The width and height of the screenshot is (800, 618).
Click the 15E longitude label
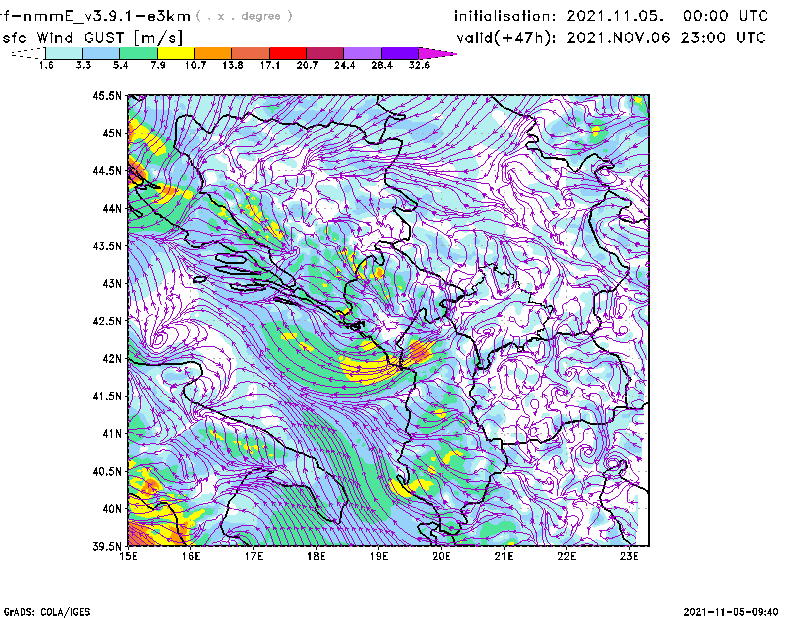(128, 556)
